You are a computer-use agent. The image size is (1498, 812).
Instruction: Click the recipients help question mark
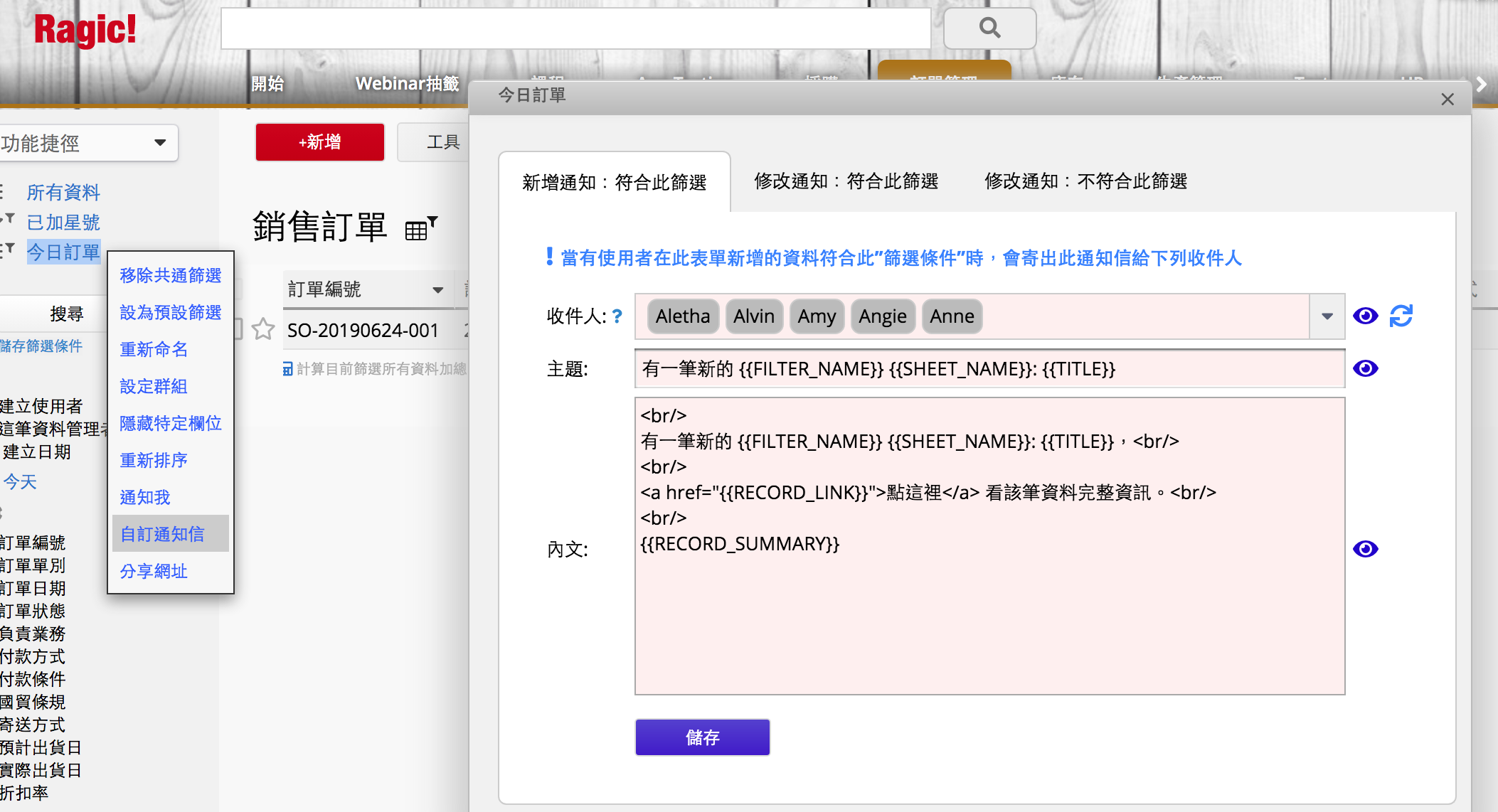[x=617, y=316]
